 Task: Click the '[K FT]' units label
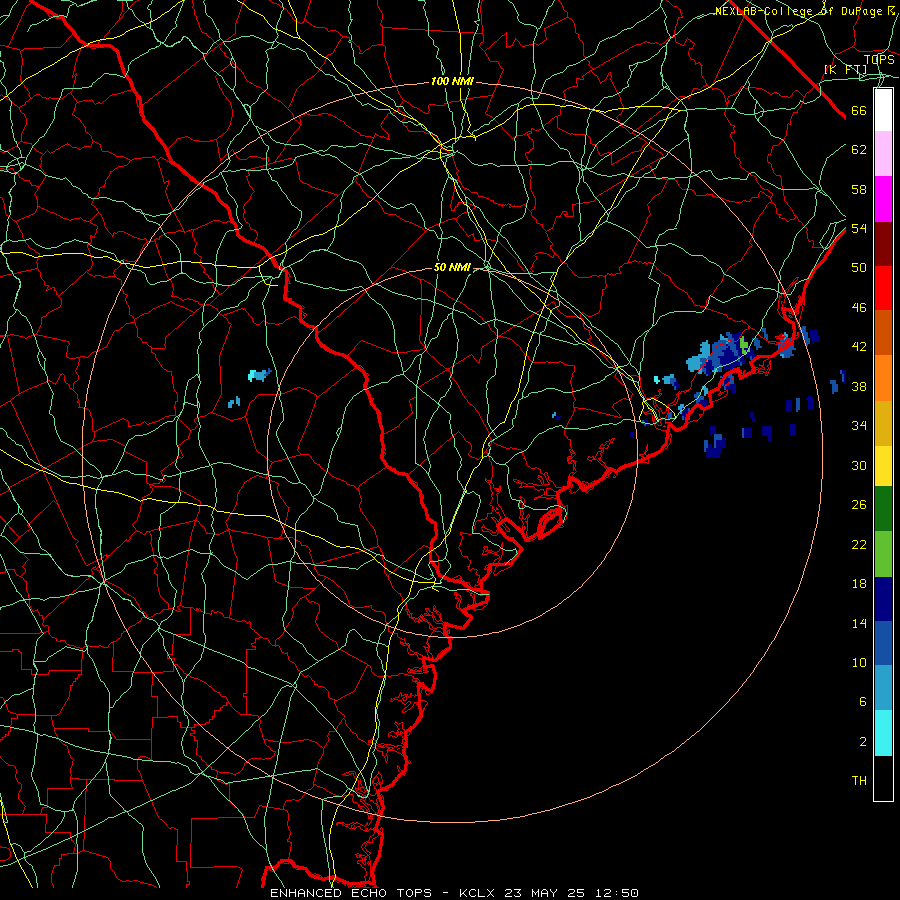(x=845, y=70)
